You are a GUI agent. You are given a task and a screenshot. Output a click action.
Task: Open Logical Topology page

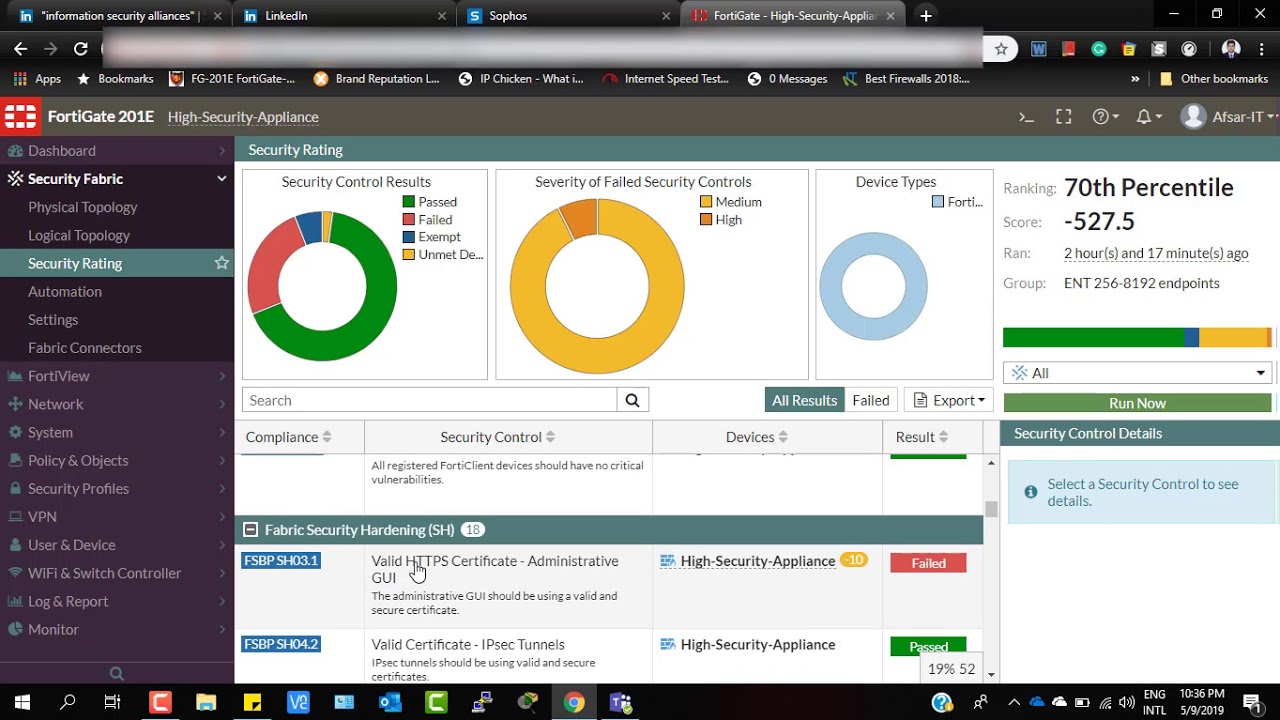coord(79,235)
